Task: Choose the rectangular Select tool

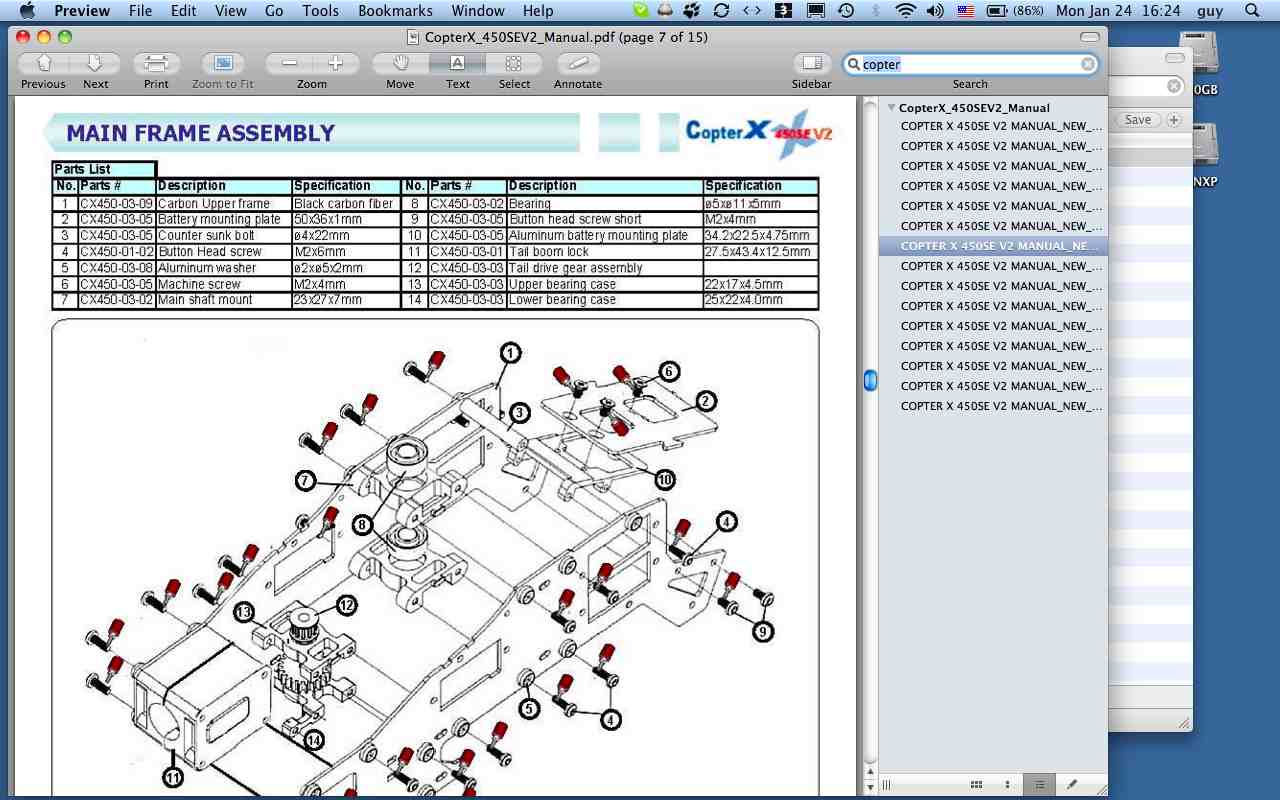Action: point(514,64)
